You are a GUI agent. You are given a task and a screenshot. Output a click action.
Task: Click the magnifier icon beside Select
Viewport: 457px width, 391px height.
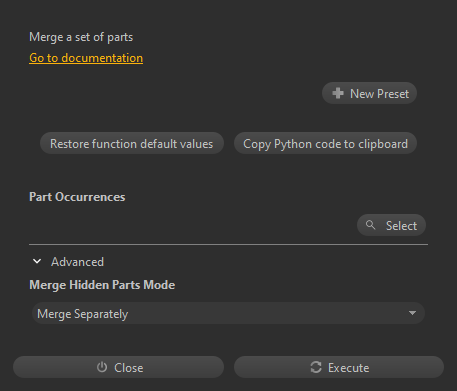(370, 225)
